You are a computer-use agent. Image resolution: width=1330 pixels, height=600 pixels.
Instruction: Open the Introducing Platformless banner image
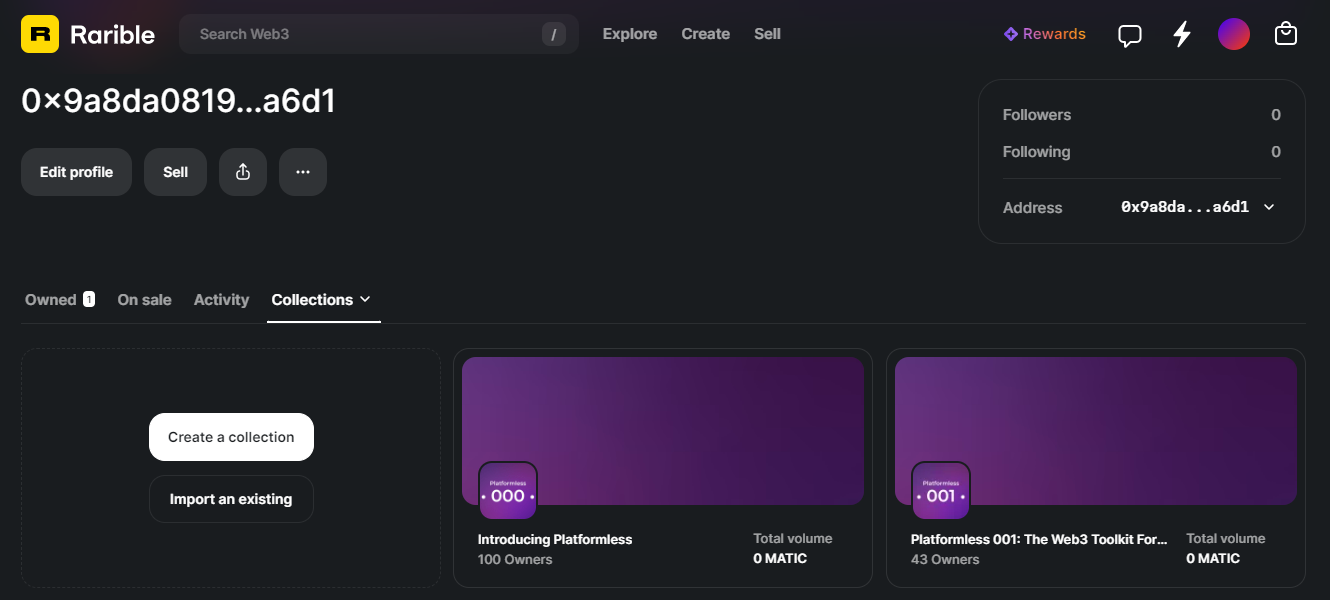[x=663, y=431]
